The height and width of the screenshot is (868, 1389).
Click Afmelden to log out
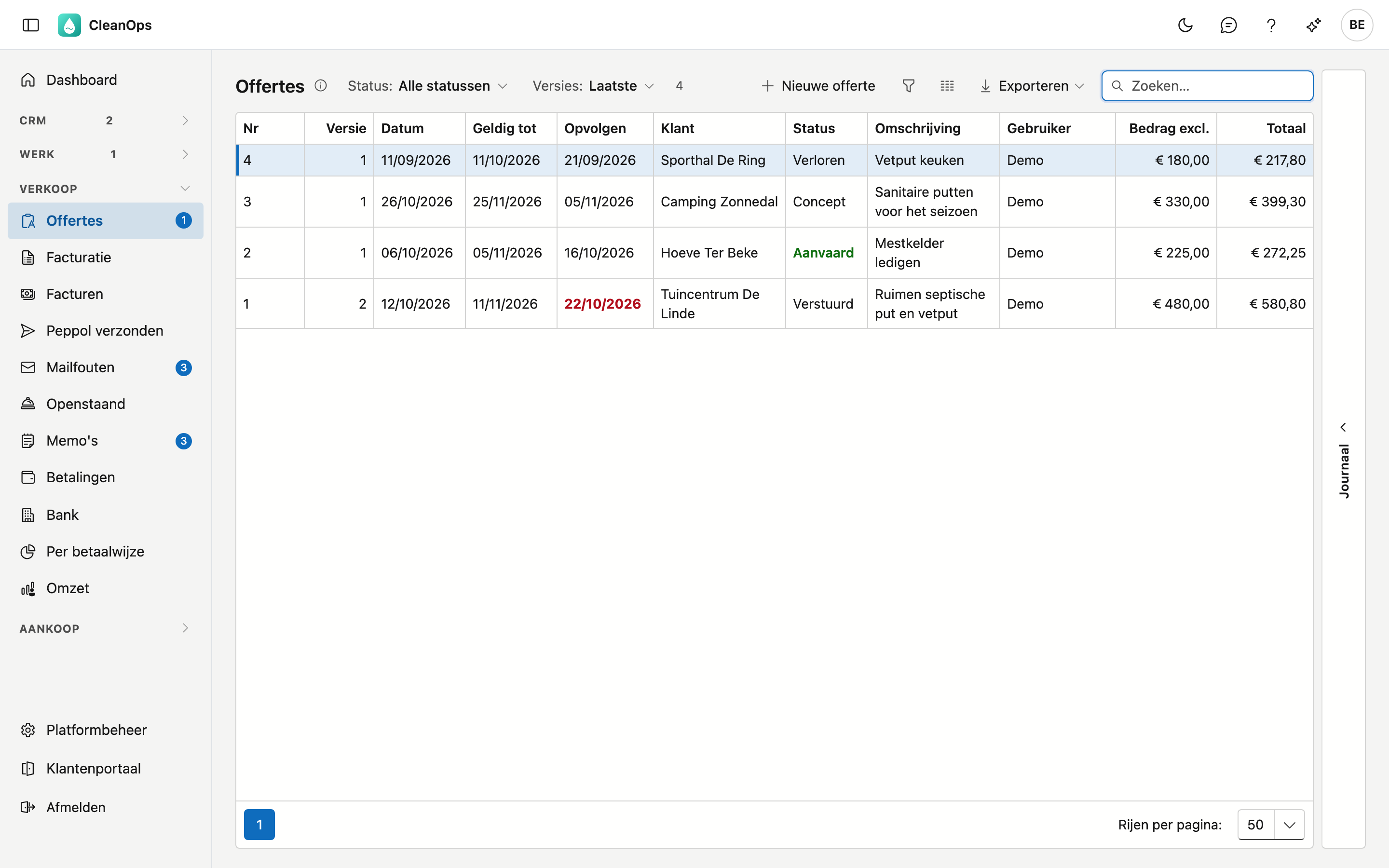(106, 807)
